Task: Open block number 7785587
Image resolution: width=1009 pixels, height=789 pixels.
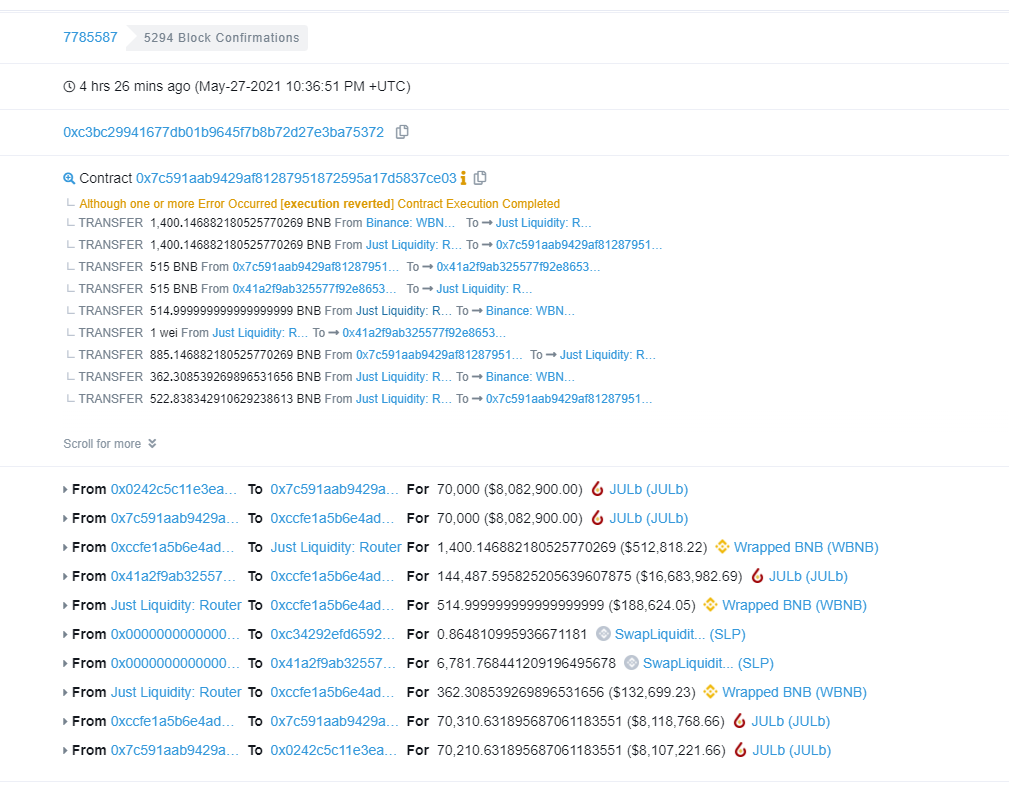Action: click(90, 37)
